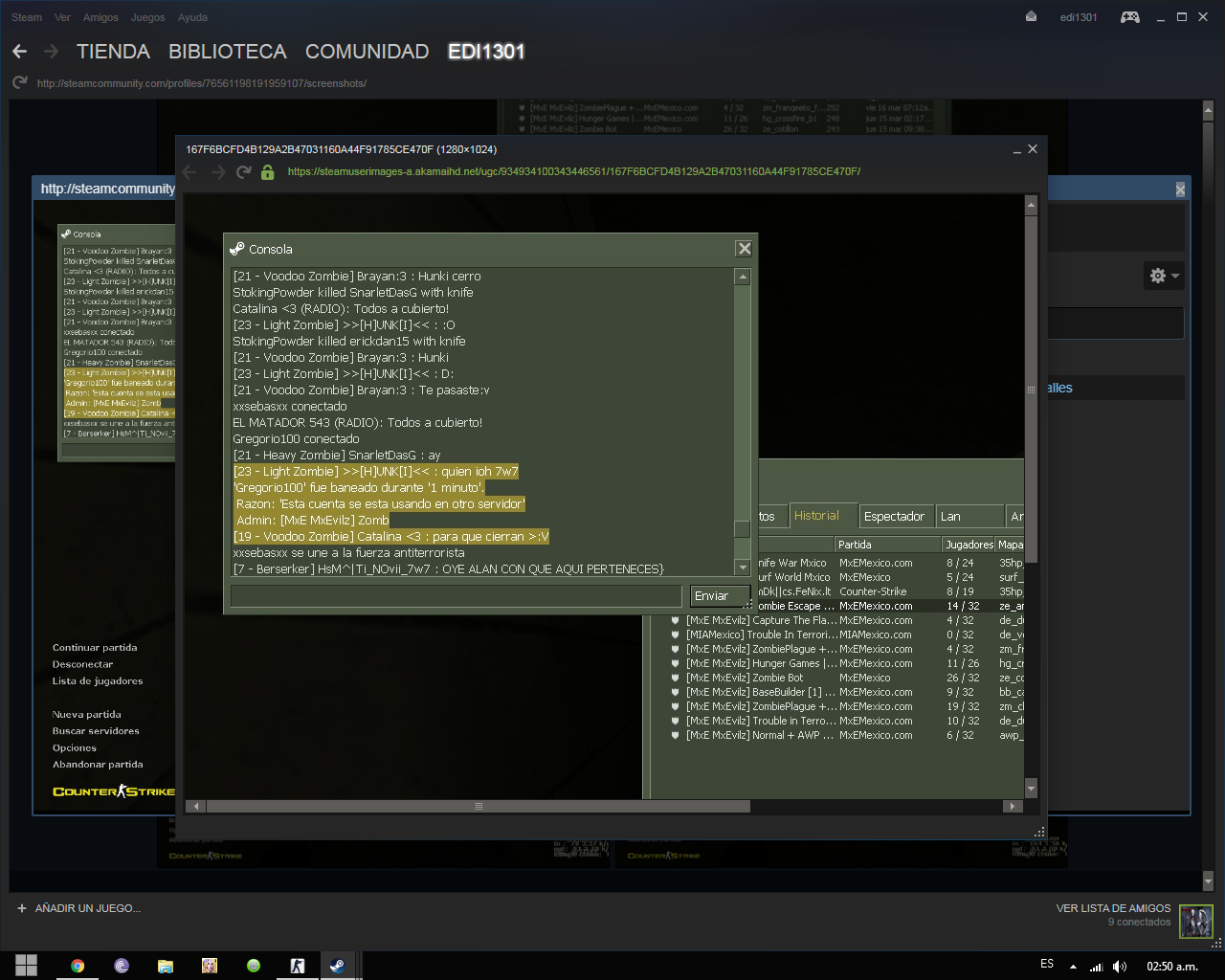Screen dimensions: 1225x980
Task: Open the Ayuda menu
Action: tap(192, 17)
